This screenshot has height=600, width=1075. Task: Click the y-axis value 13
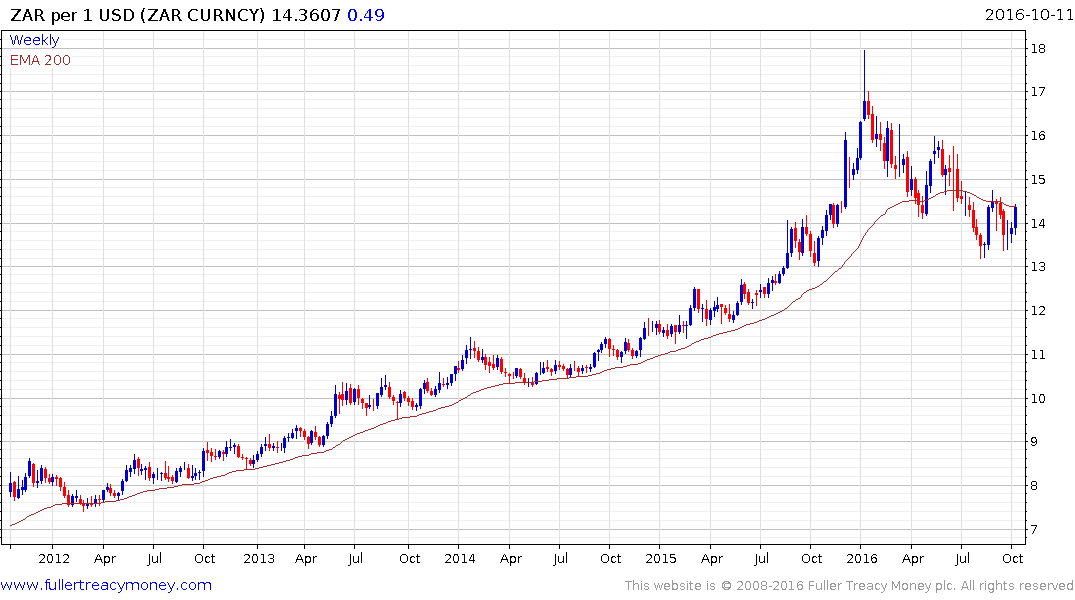[1037, 267]
